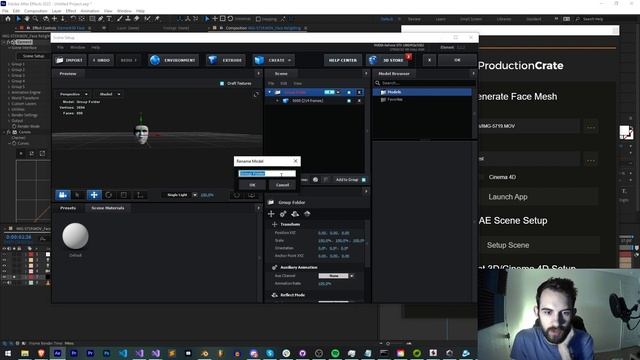The width and height of the screenshot is (640, 360).
Task: Select the Type tool
Action: 109,19
